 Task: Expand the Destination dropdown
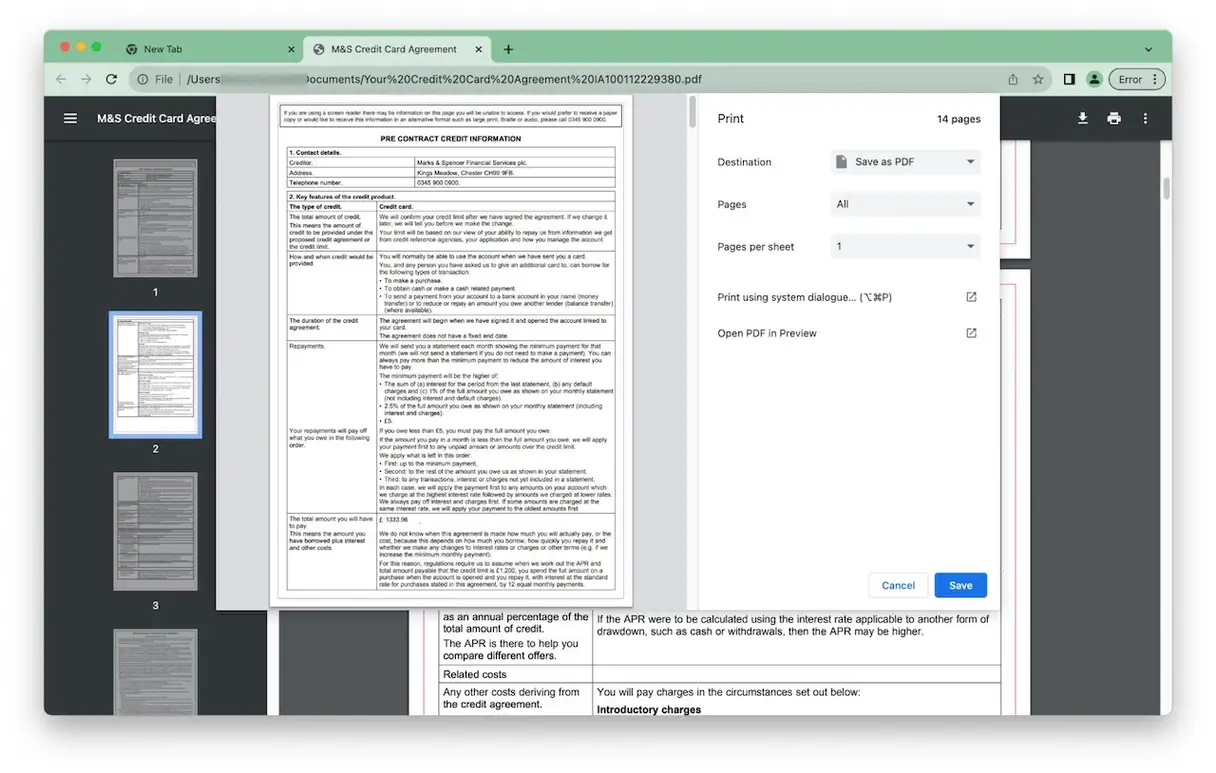(x=905, y=162)
